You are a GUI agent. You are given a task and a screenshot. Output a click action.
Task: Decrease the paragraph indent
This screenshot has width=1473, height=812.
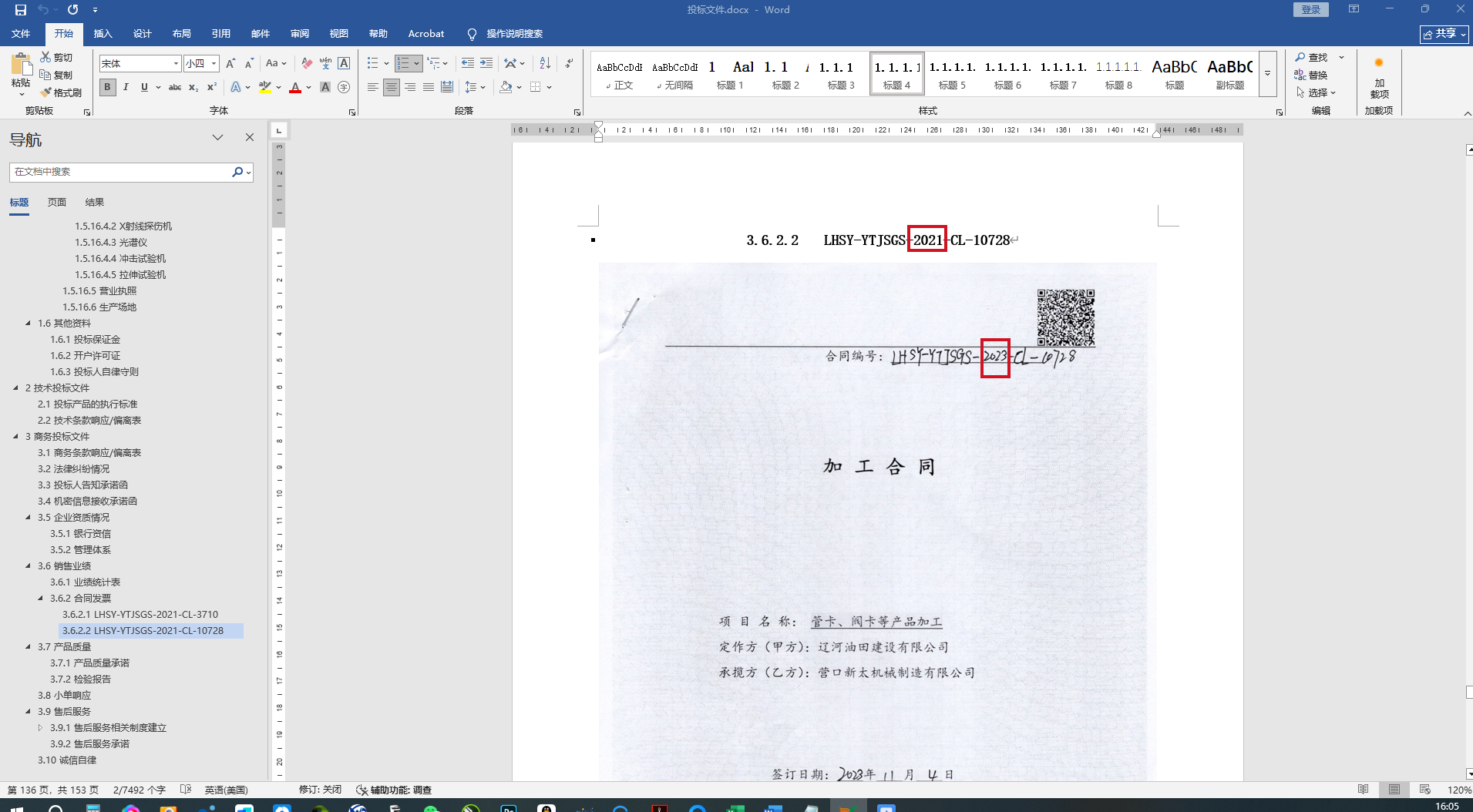tap(468, 63)
